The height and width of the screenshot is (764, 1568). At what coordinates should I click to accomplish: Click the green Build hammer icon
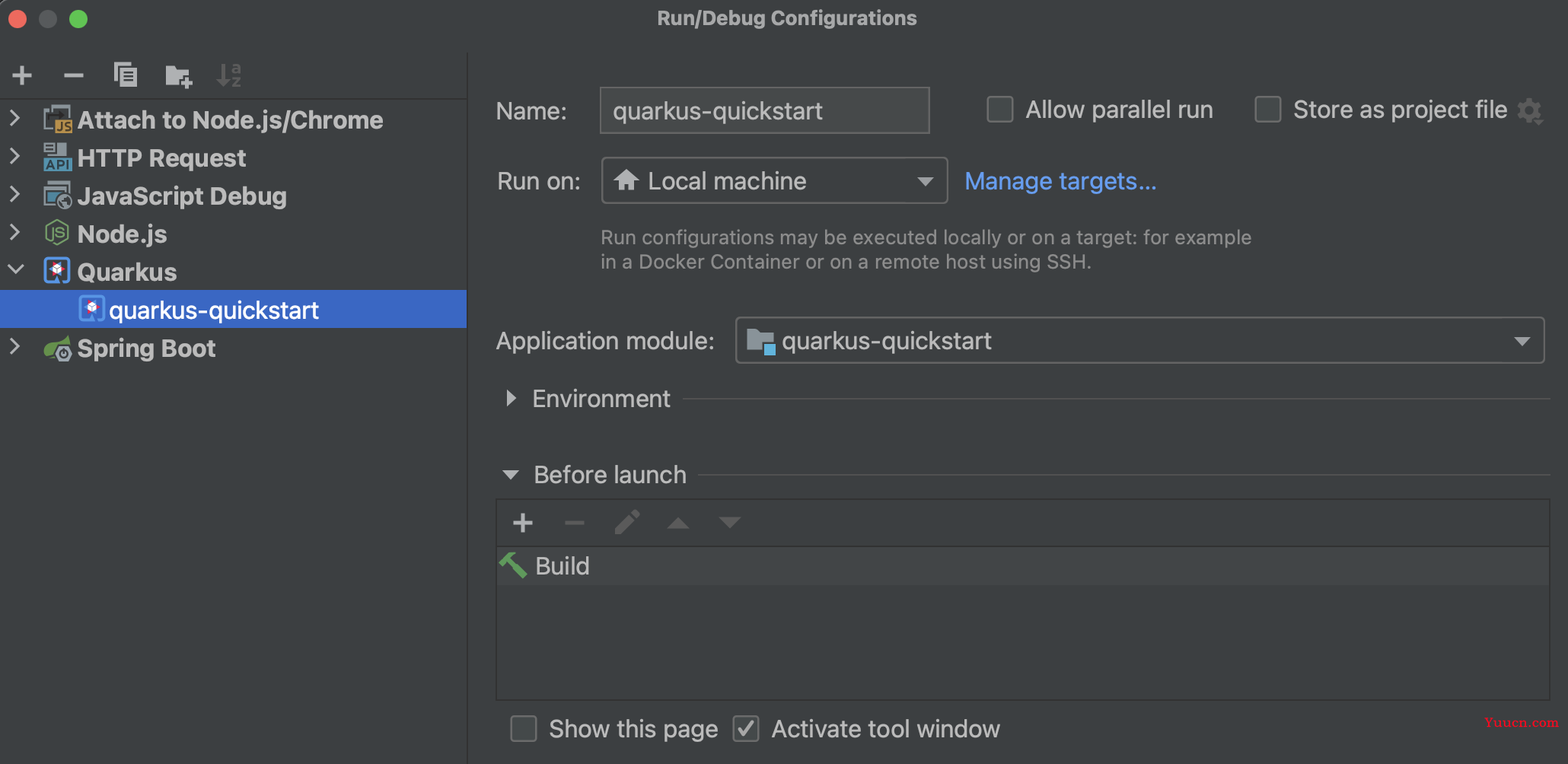pos(513,565)
